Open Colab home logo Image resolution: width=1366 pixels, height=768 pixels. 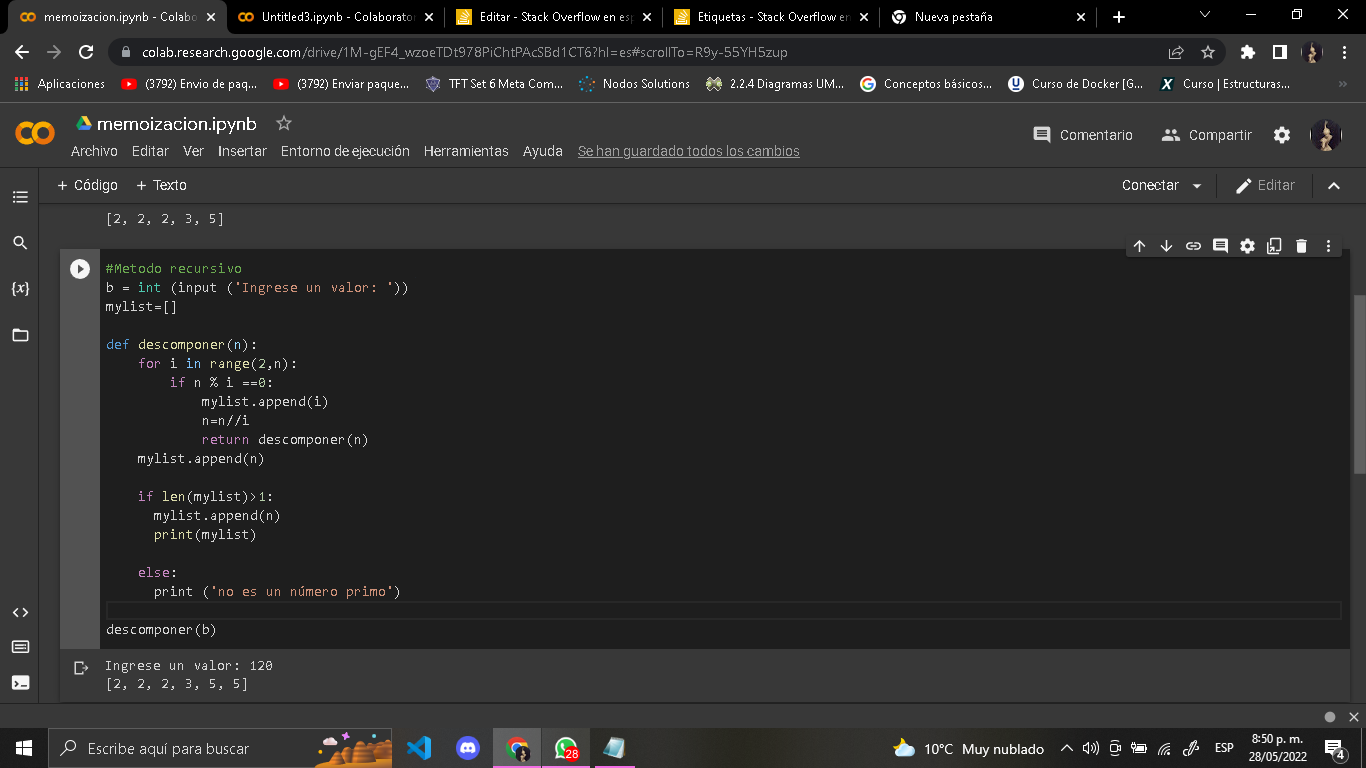pos(35,133)
